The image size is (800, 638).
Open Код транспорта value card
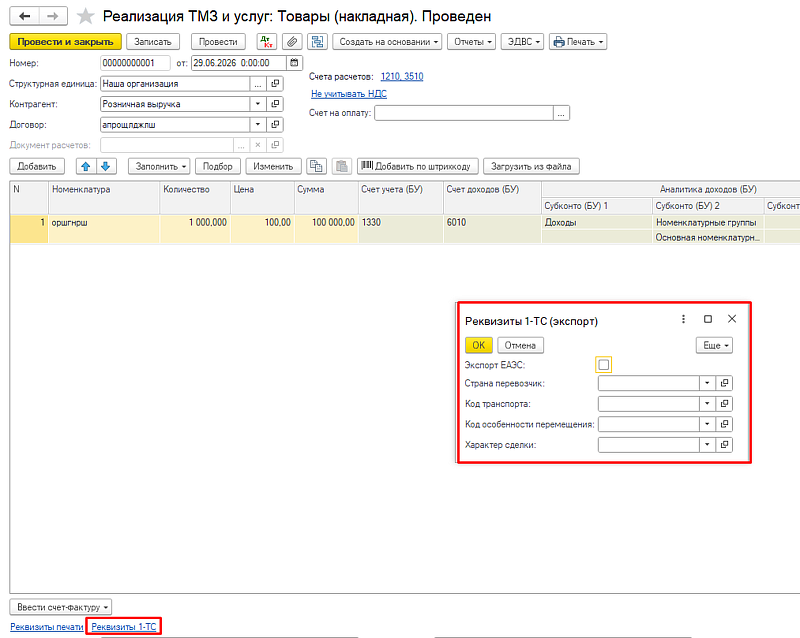[x=724, y=404]
